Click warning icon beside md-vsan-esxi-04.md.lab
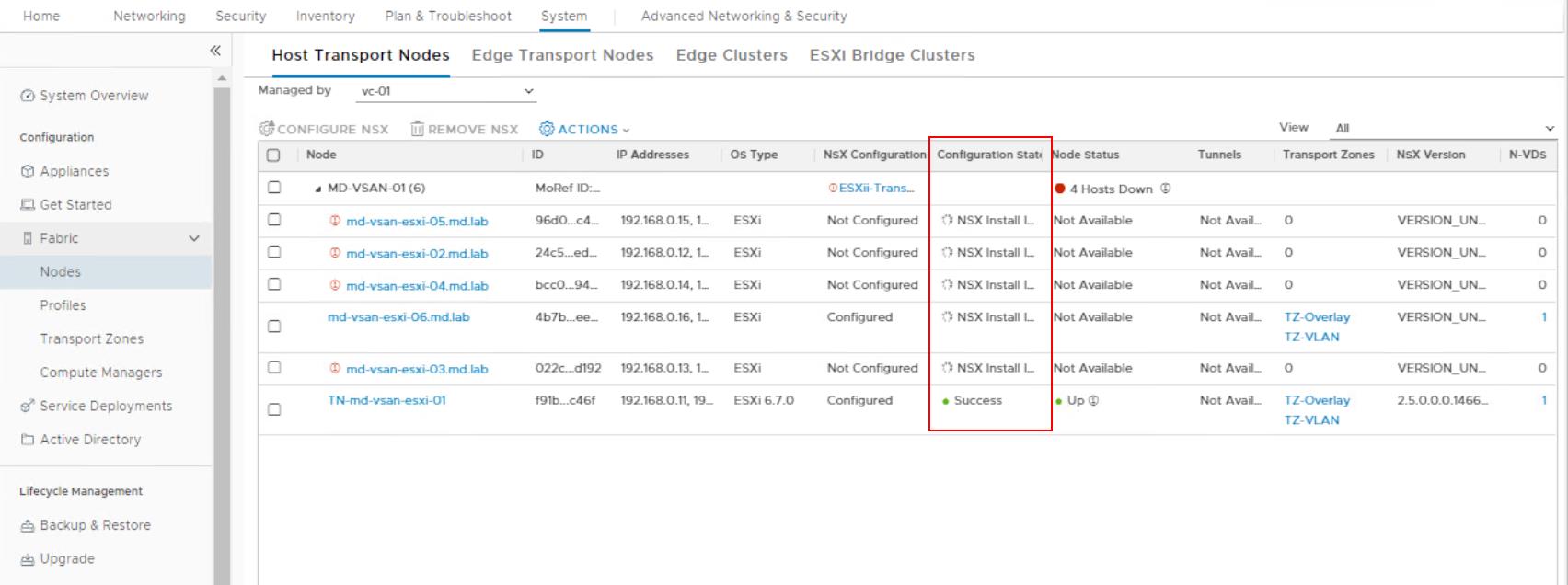Screen dimensions: 1568x585 point(335,285)
